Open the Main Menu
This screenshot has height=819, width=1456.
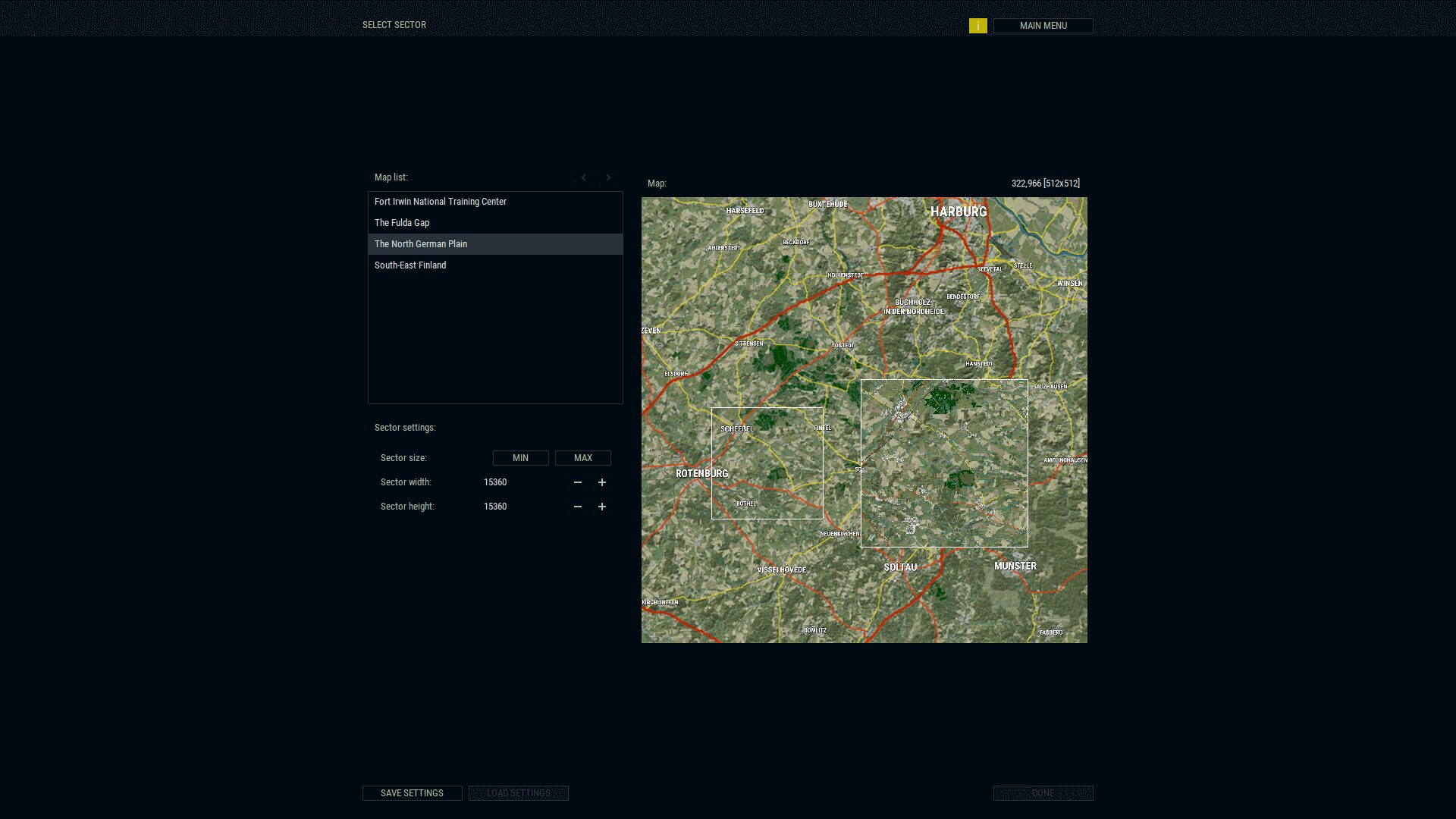[1043, 26]
